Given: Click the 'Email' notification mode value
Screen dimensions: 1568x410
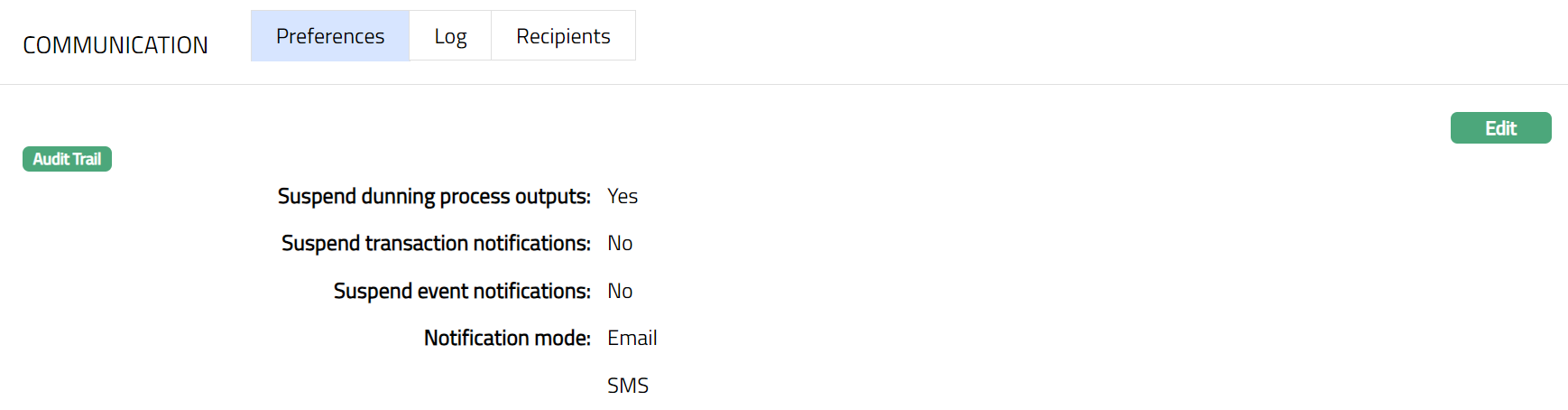Looking at the screenshot, I should (x=632, y=338).
